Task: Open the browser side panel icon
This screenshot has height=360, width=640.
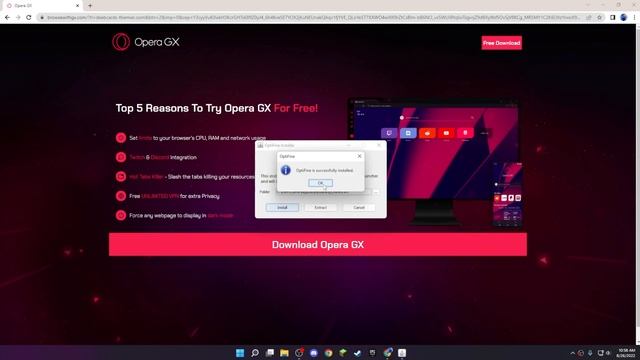Action: pyautogui.click(x=613, y=18)
